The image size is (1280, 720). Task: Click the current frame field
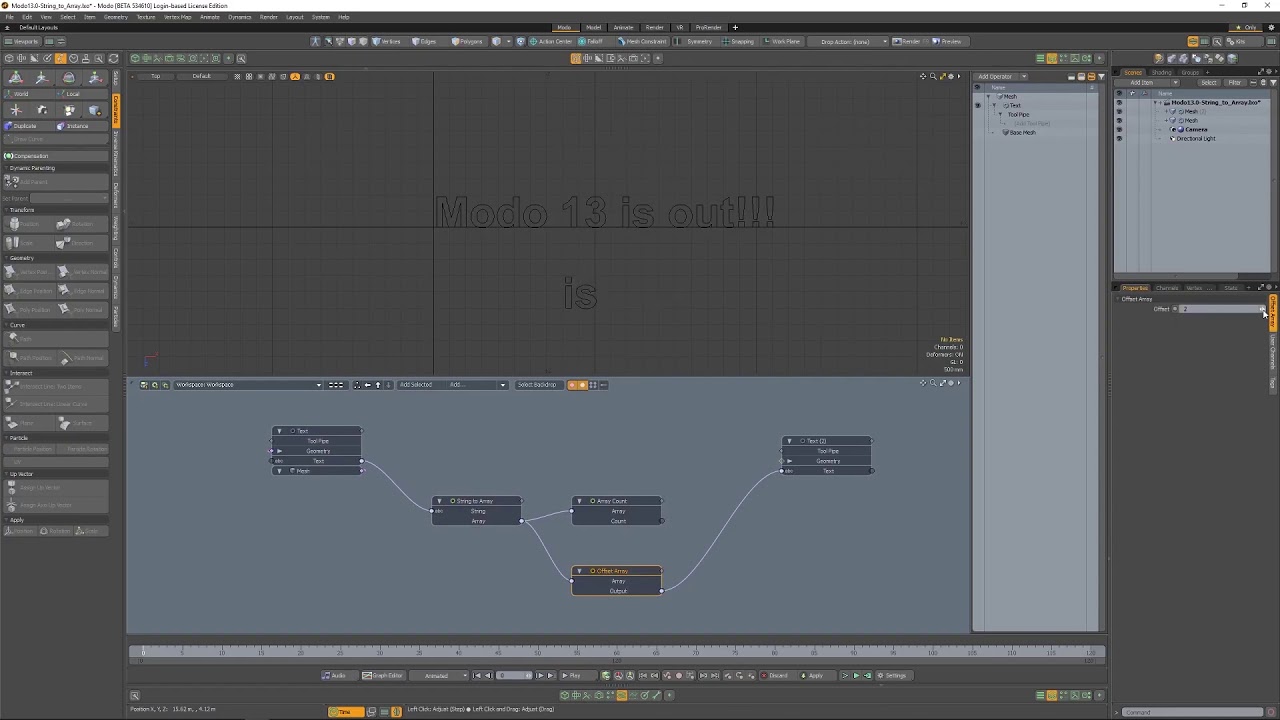coord(515,676)
